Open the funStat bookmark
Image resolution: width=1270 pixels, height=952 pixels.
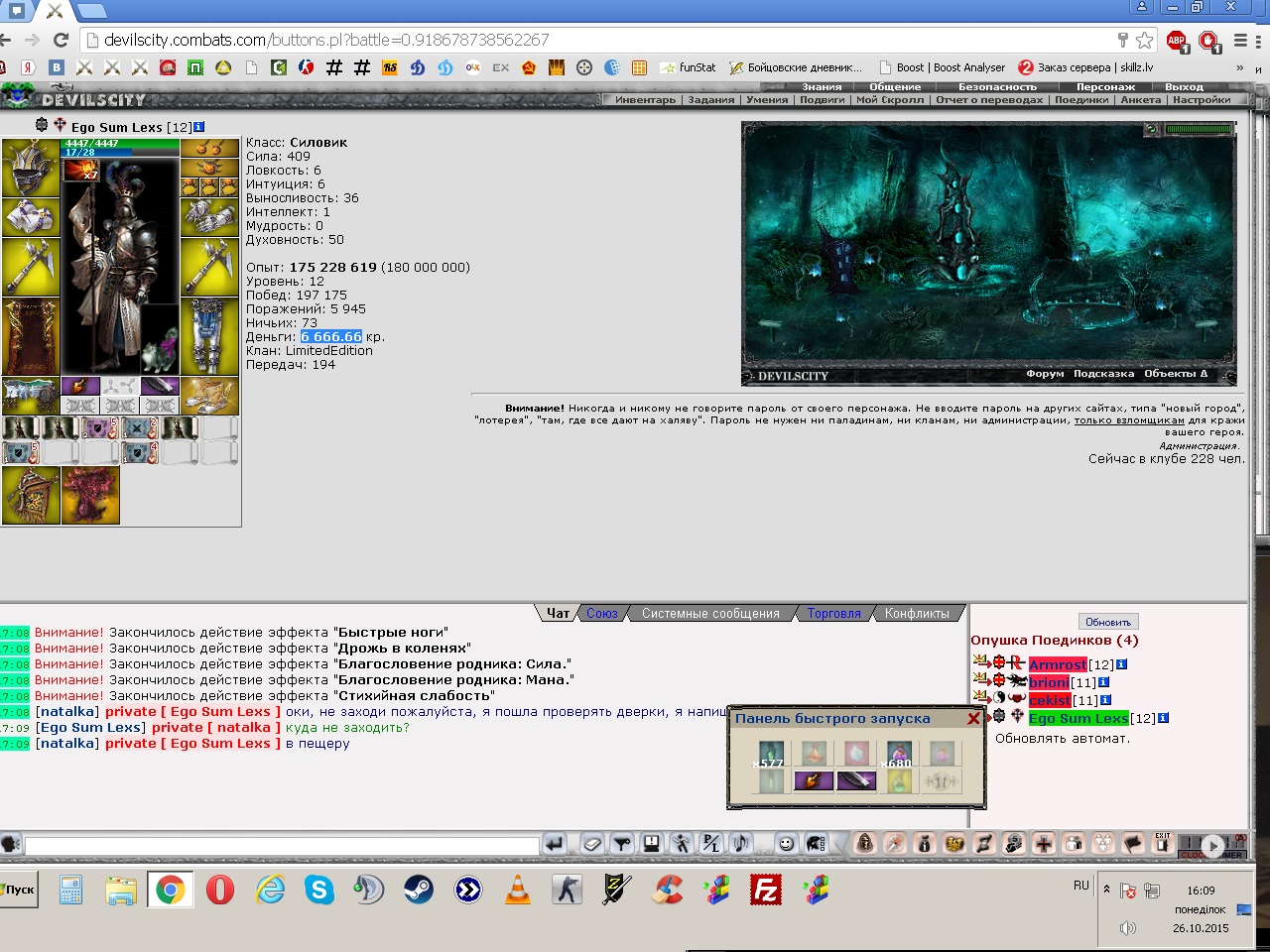coord(687,67)
